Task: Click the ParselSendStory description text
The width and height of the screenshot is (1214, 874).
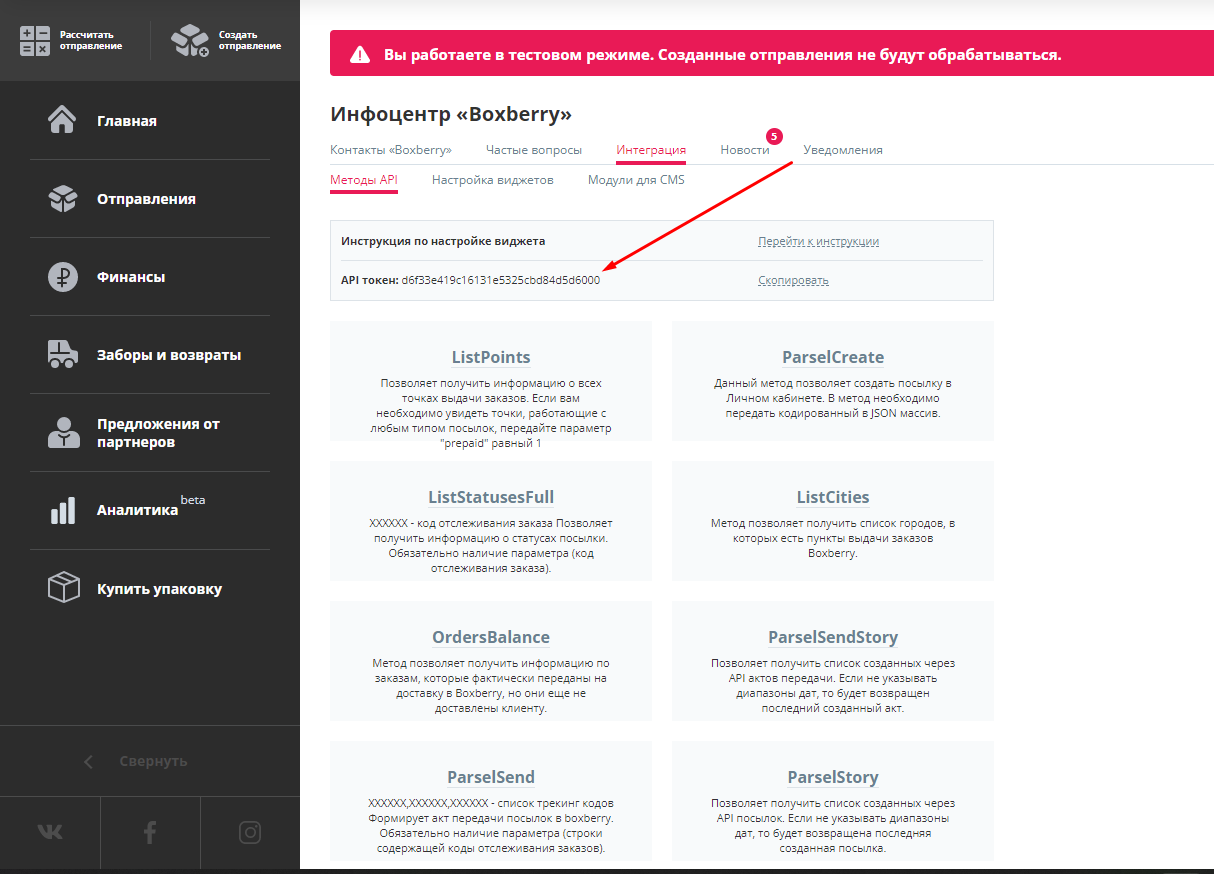Action: (x=833, y=685)
